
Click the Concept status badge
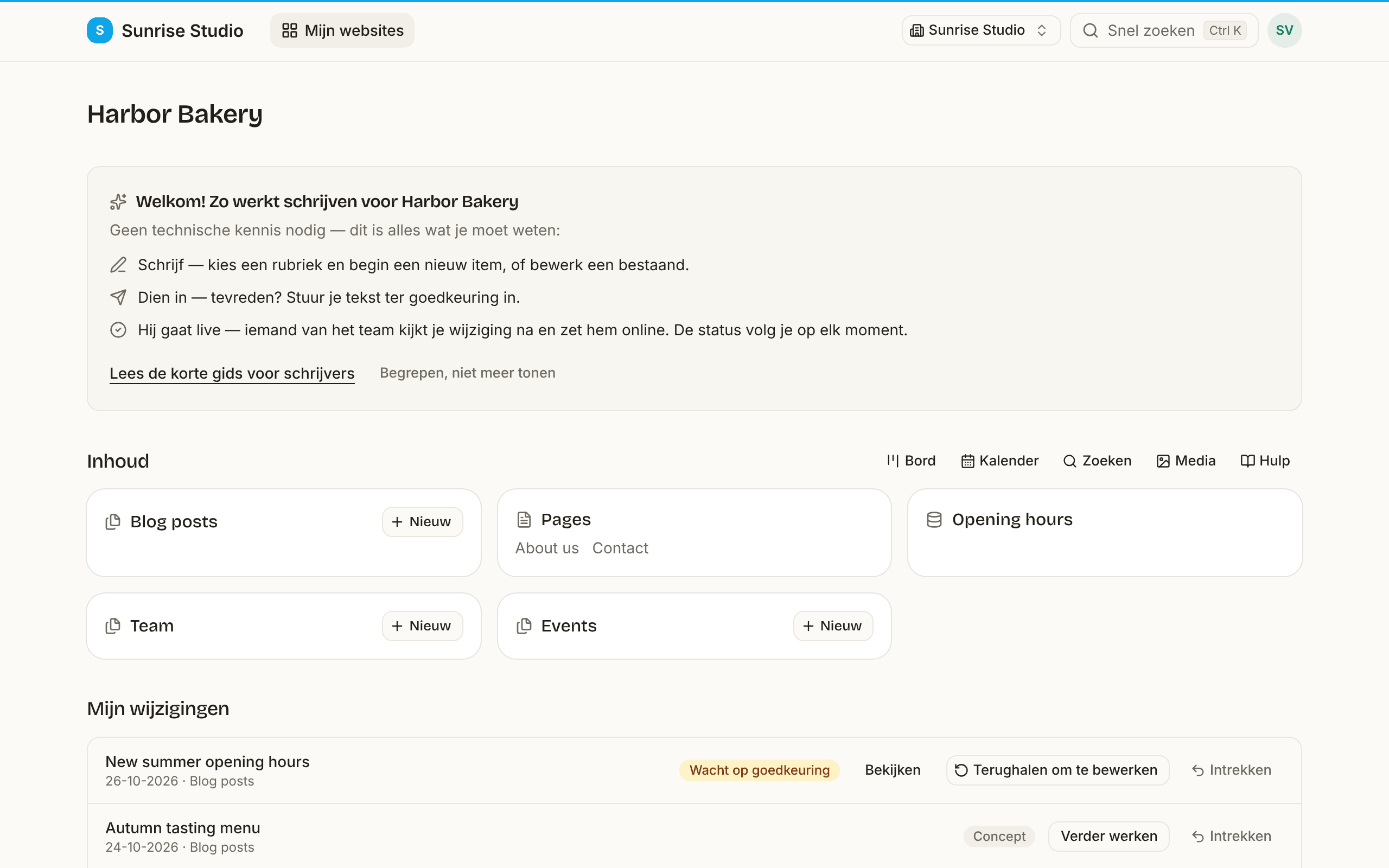coord(999,837)
